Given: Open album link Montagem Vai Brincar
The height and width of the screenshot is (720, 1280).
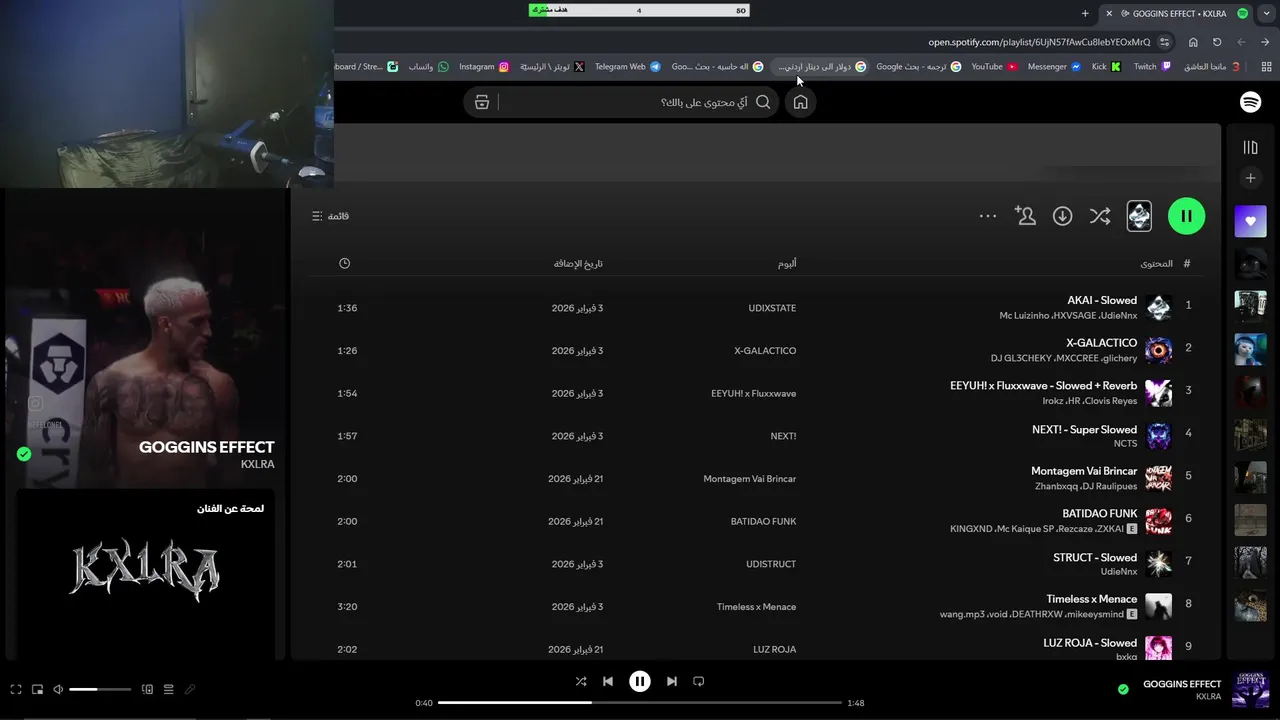Looking at the screenshot, I should [x=749, y=479].
